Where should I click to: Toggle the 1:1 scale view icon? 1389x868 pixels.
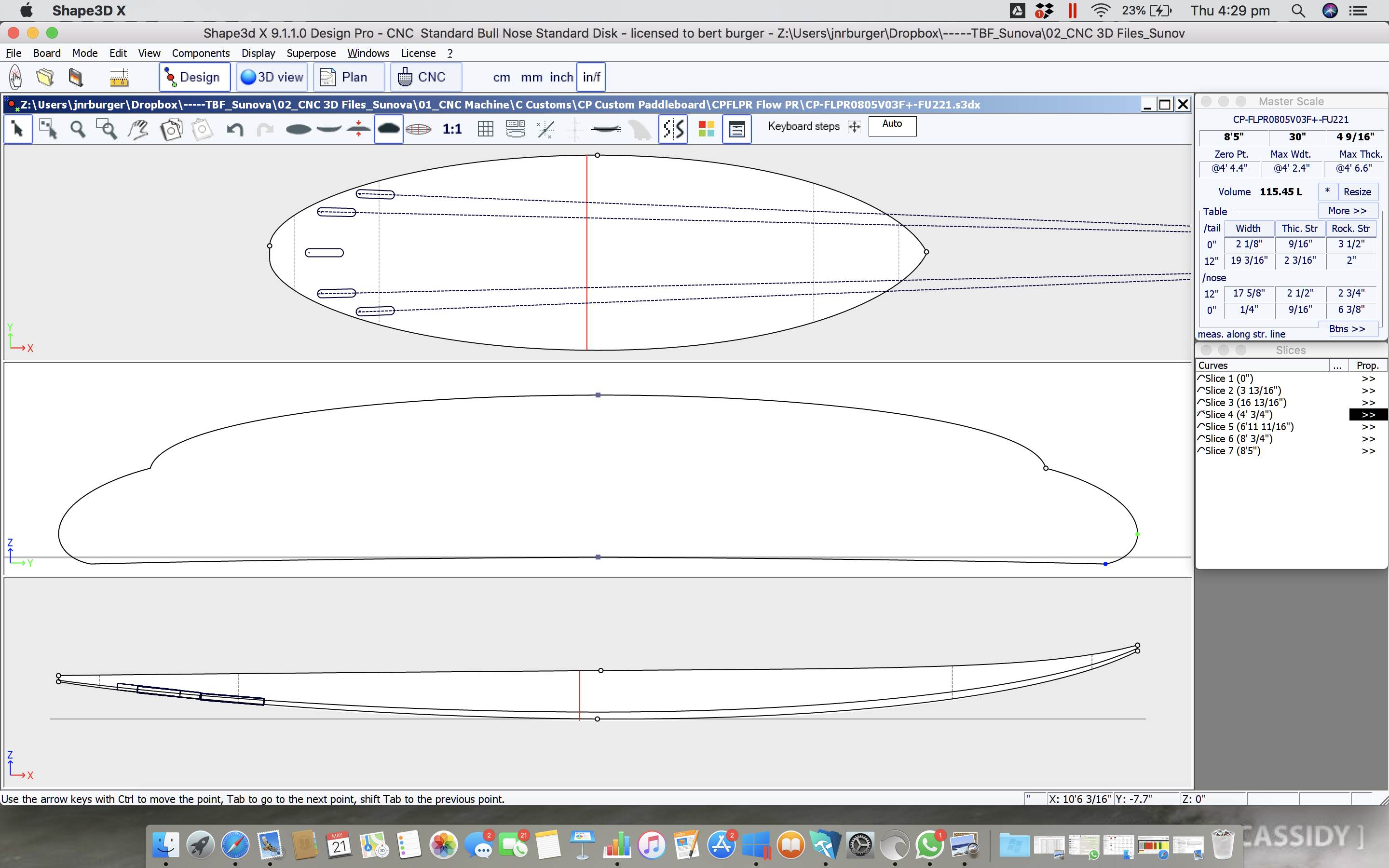[x=452, y=129]
